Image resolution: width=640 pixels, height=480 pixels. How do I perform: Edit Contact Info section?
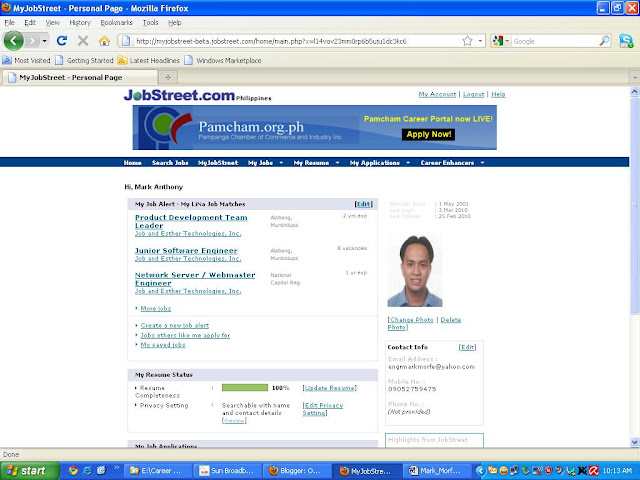coord(467,347)
